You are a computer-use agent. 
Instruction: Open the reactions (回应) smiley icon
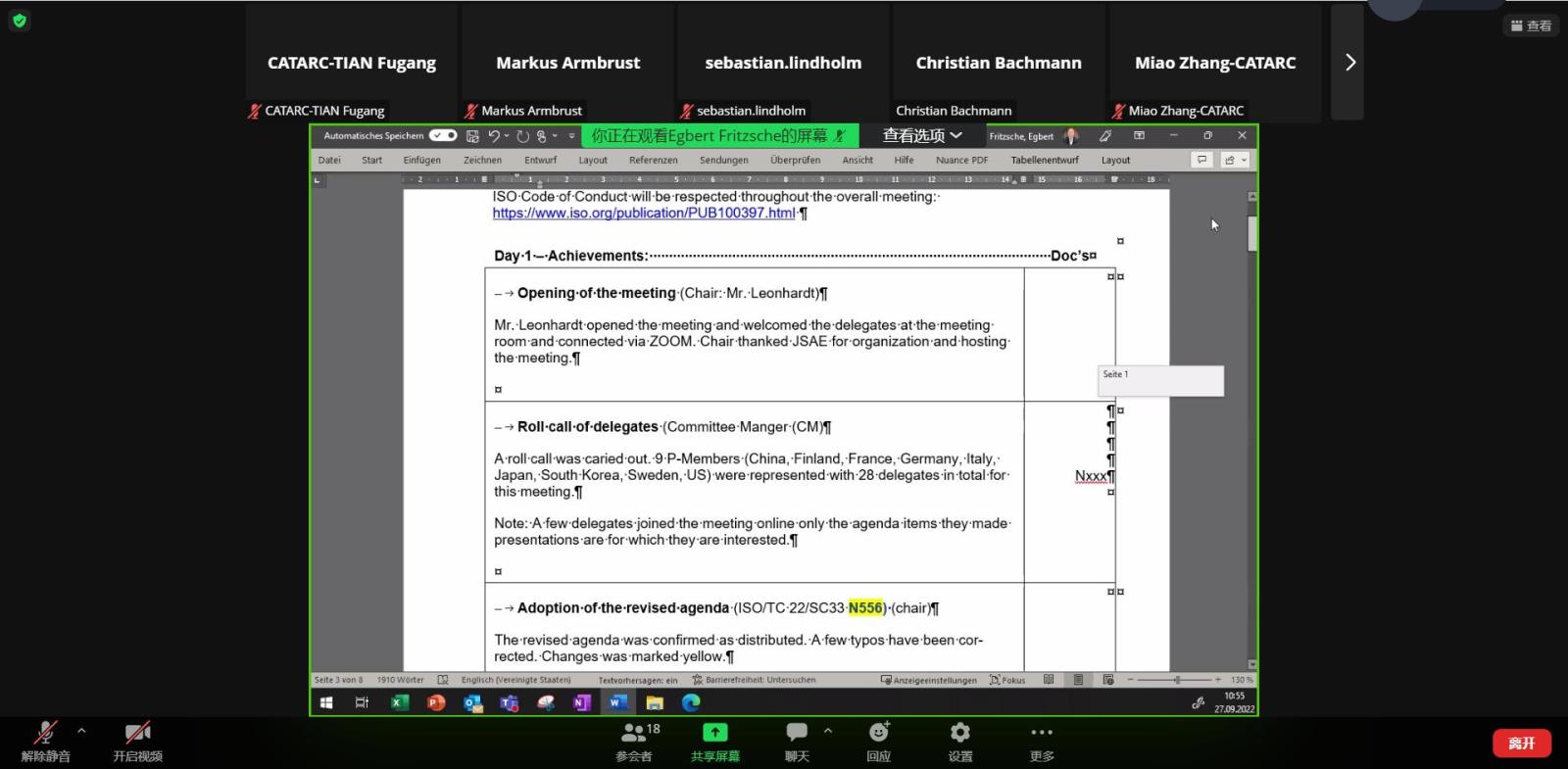coord(879,733)
